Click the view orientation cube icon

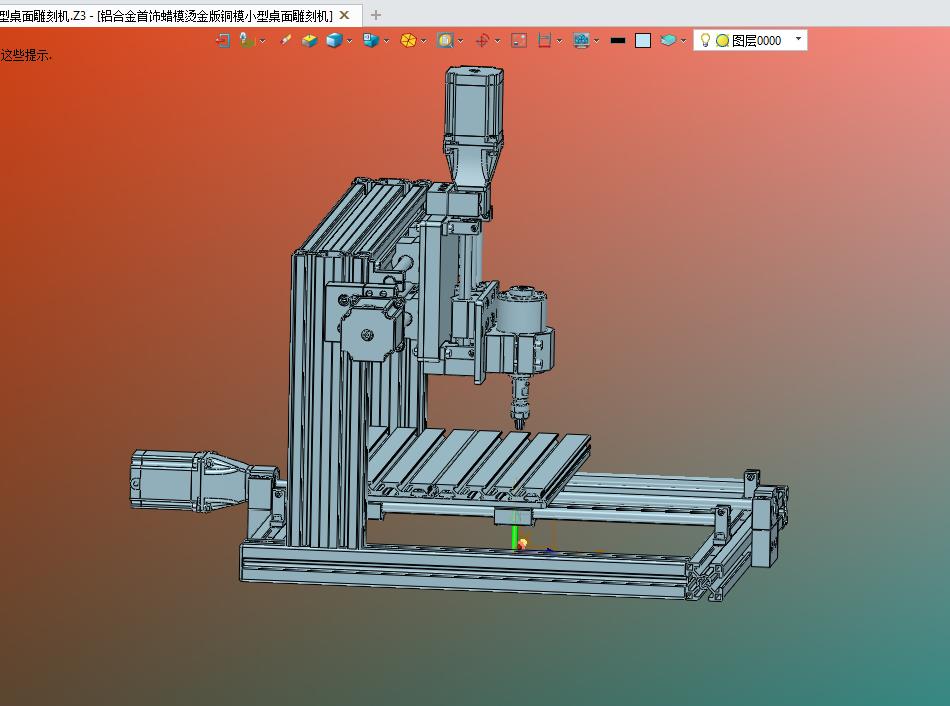point(371,41)
